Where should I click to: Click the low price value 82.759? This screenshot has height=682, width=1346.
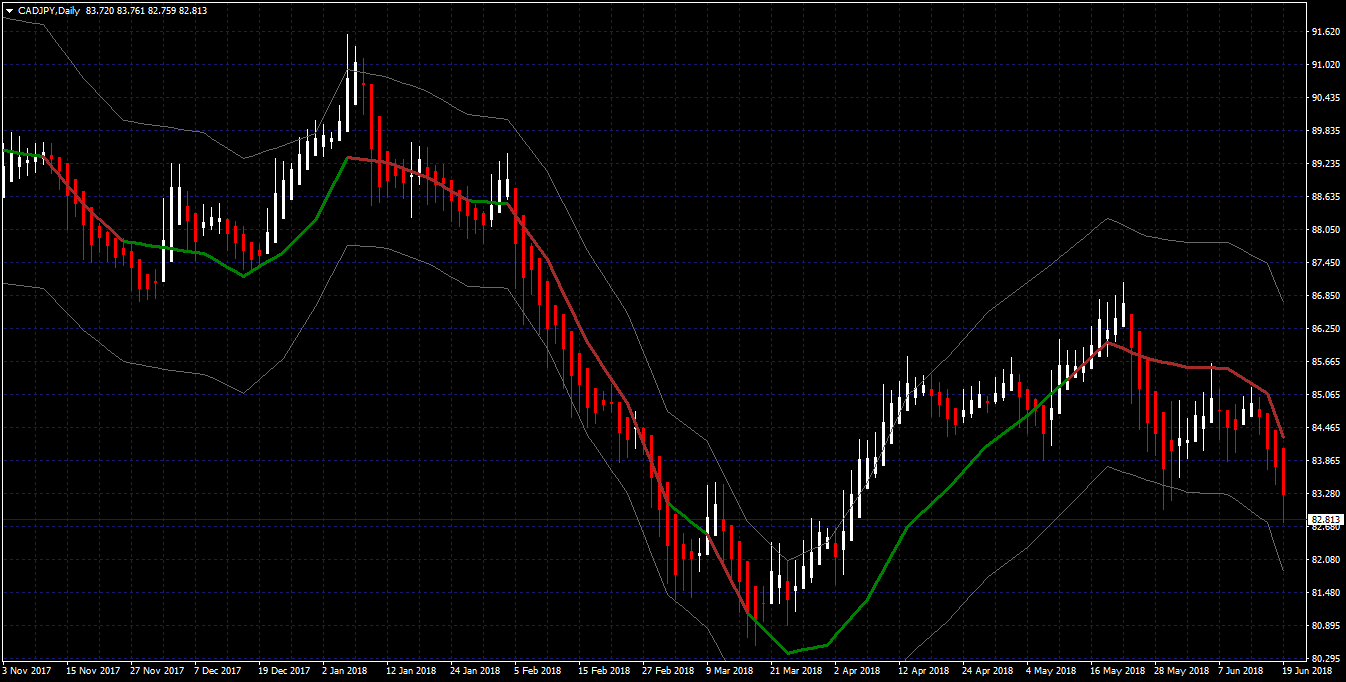161,10
